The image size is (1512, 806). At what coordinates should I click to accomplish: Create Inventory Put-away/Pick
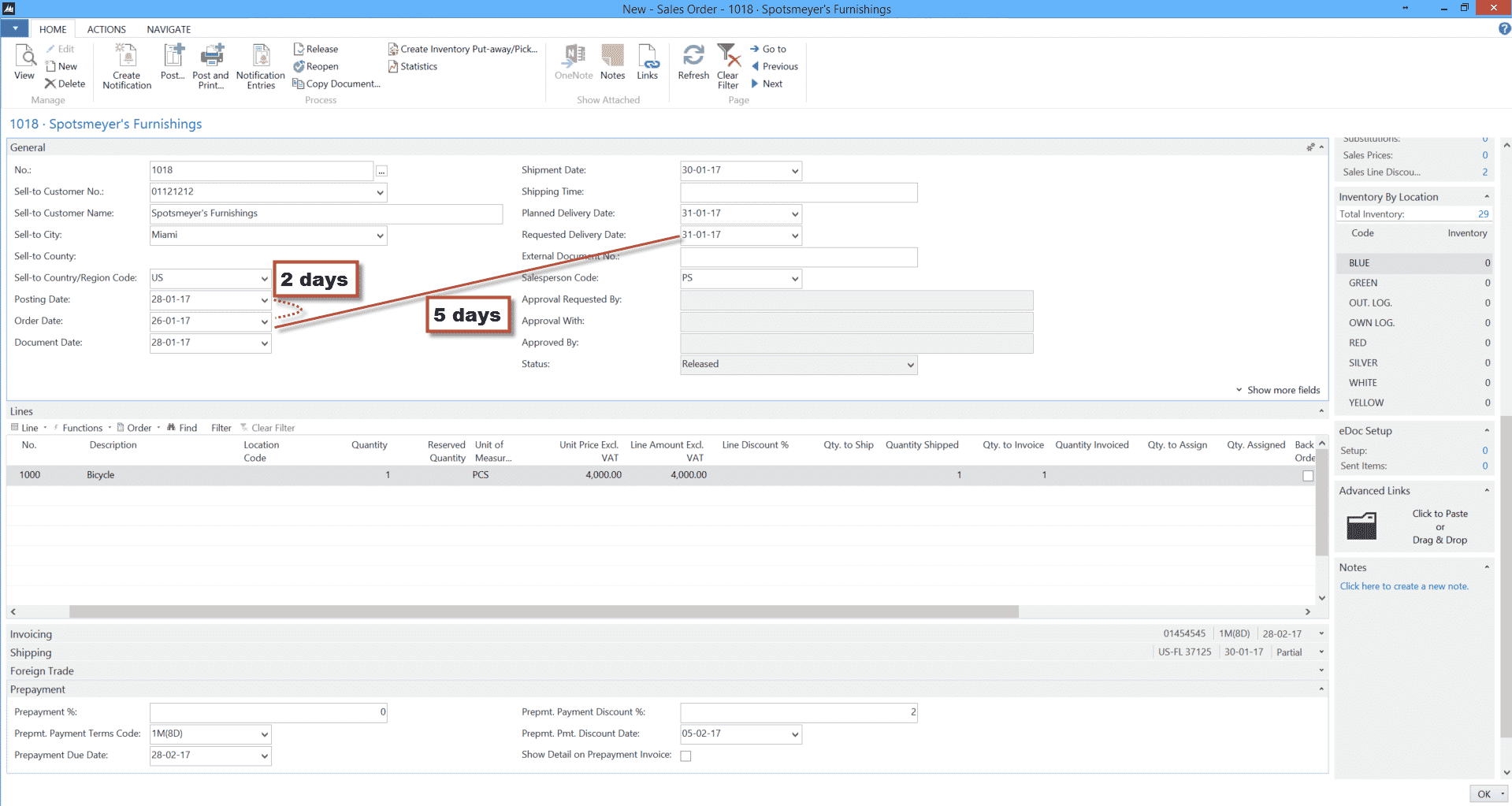click(463, 49)
